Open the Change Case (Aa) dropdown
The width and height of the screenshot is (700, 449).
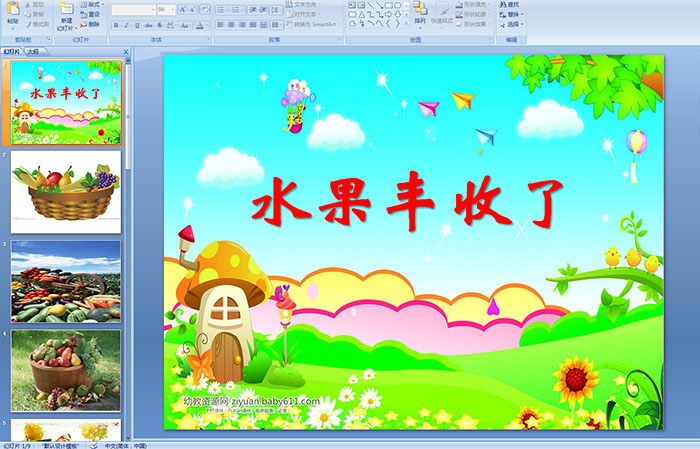[x=185, y=25]
